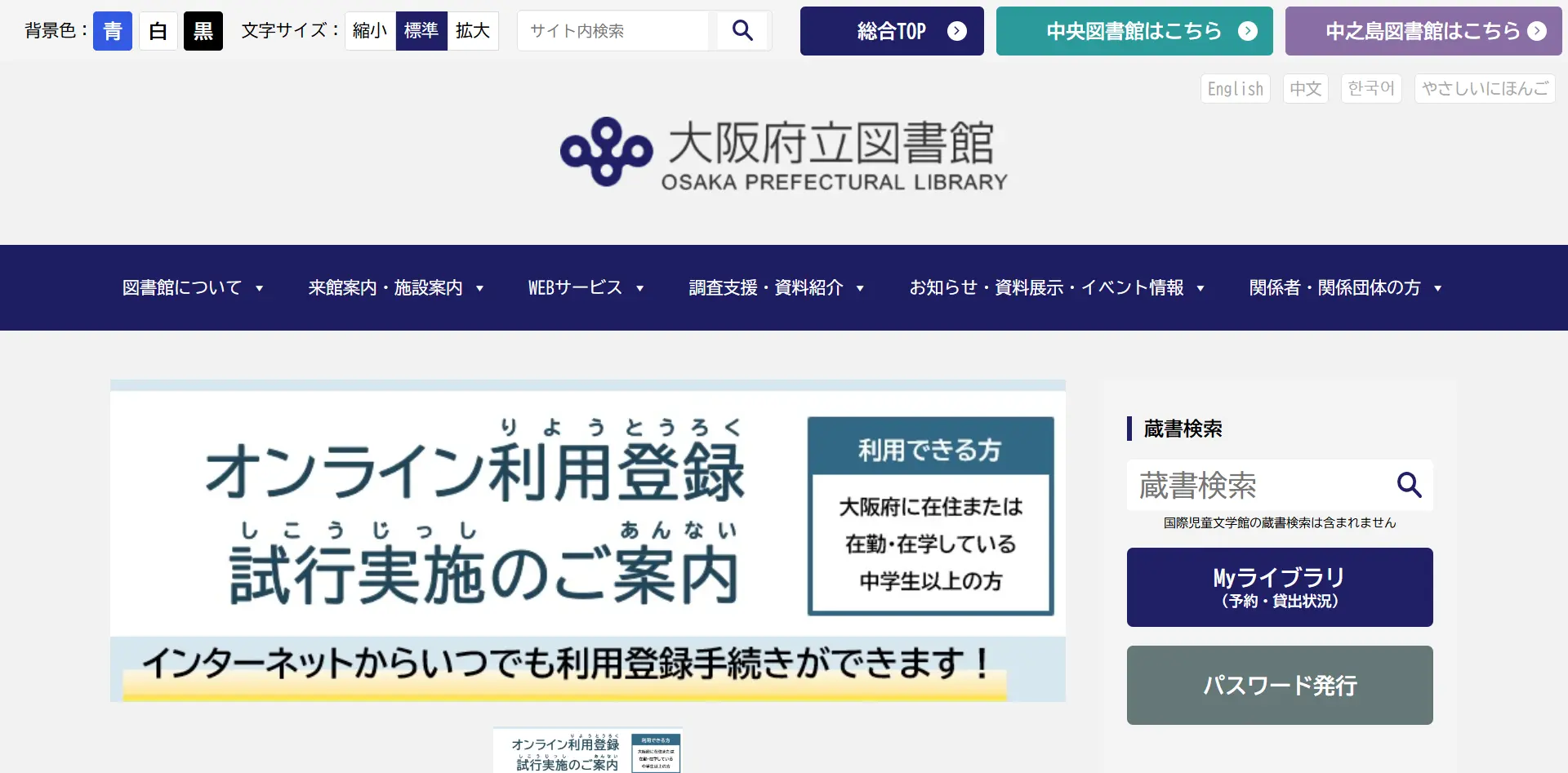Image resolution: width=1568 pixels, height=773 pixels.
Task: Click the arrow icon on 総合TOP button
Action: (955, 31)
